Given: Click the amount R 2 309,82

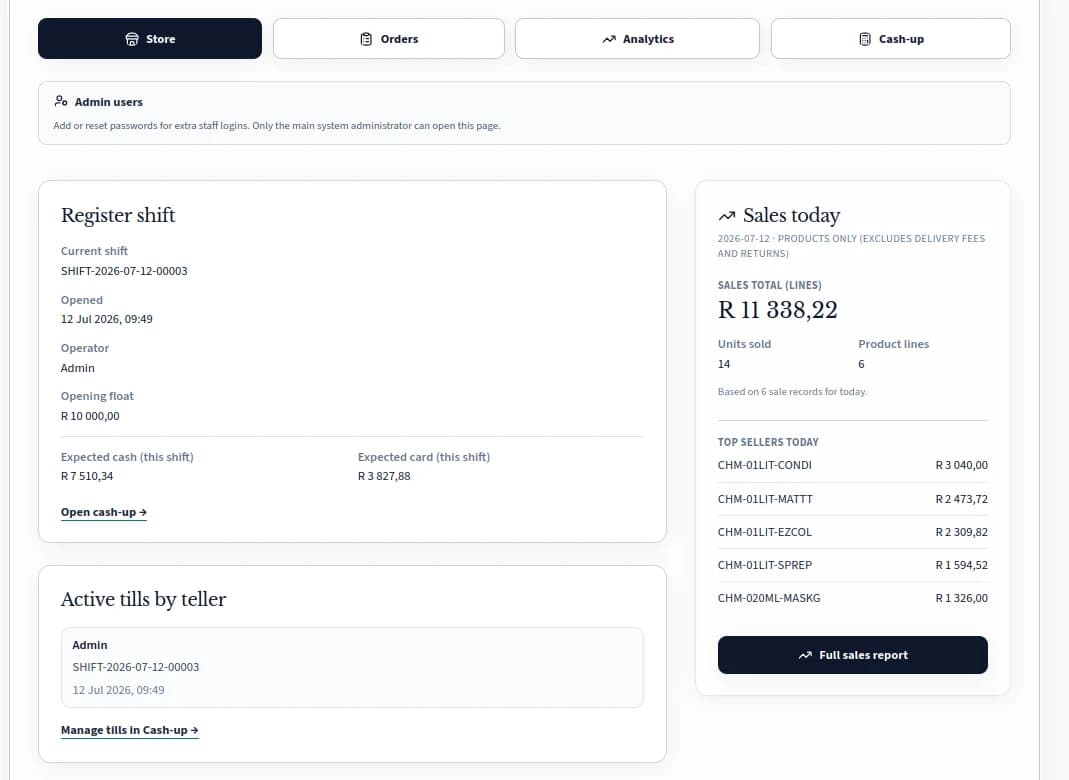Looking at the screenshot, I should click(x=961, y=532).
